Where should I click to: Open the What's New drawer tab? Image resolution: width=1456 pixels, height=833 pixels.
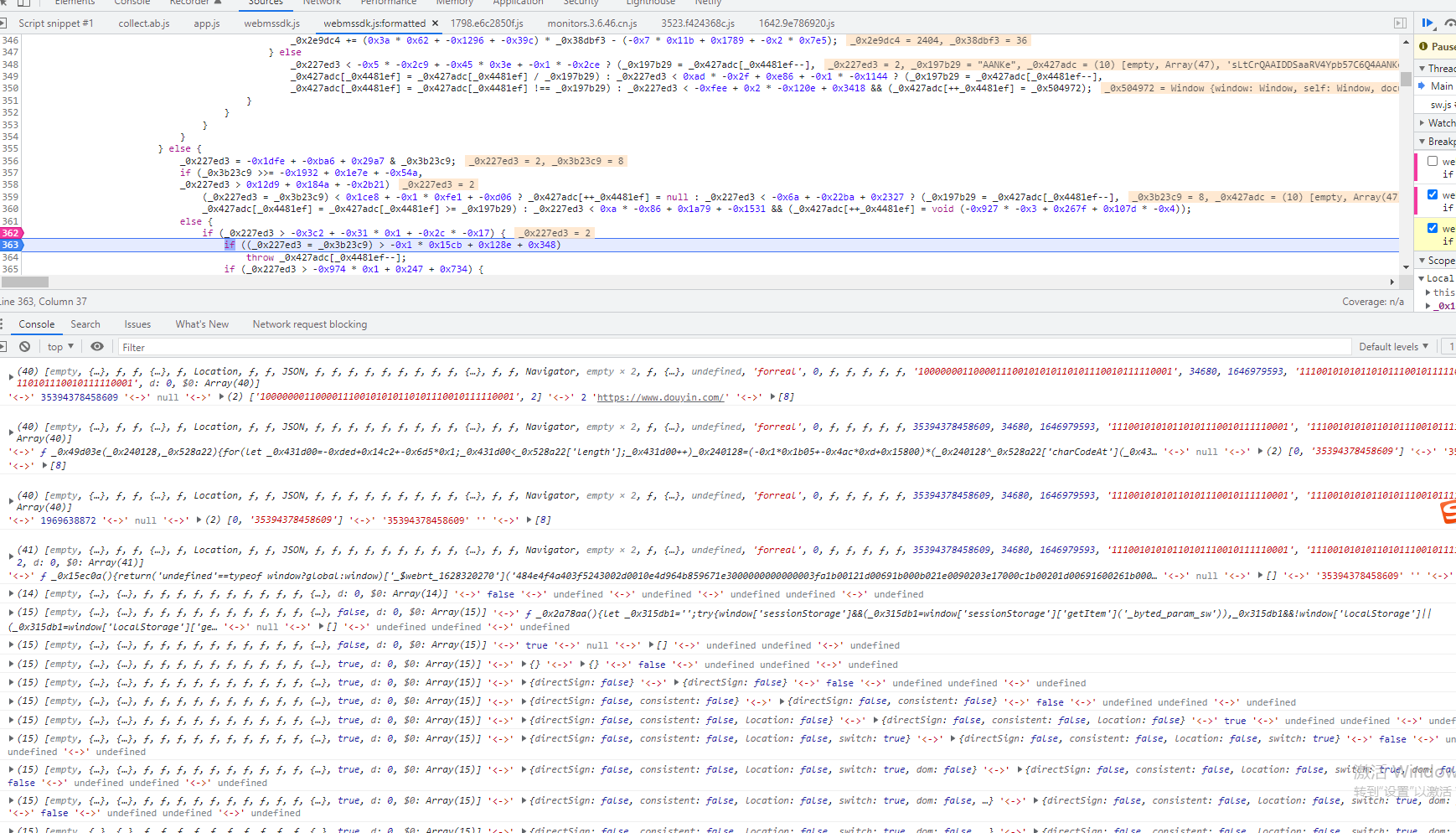pyautogui.click(x=202, y=324)
